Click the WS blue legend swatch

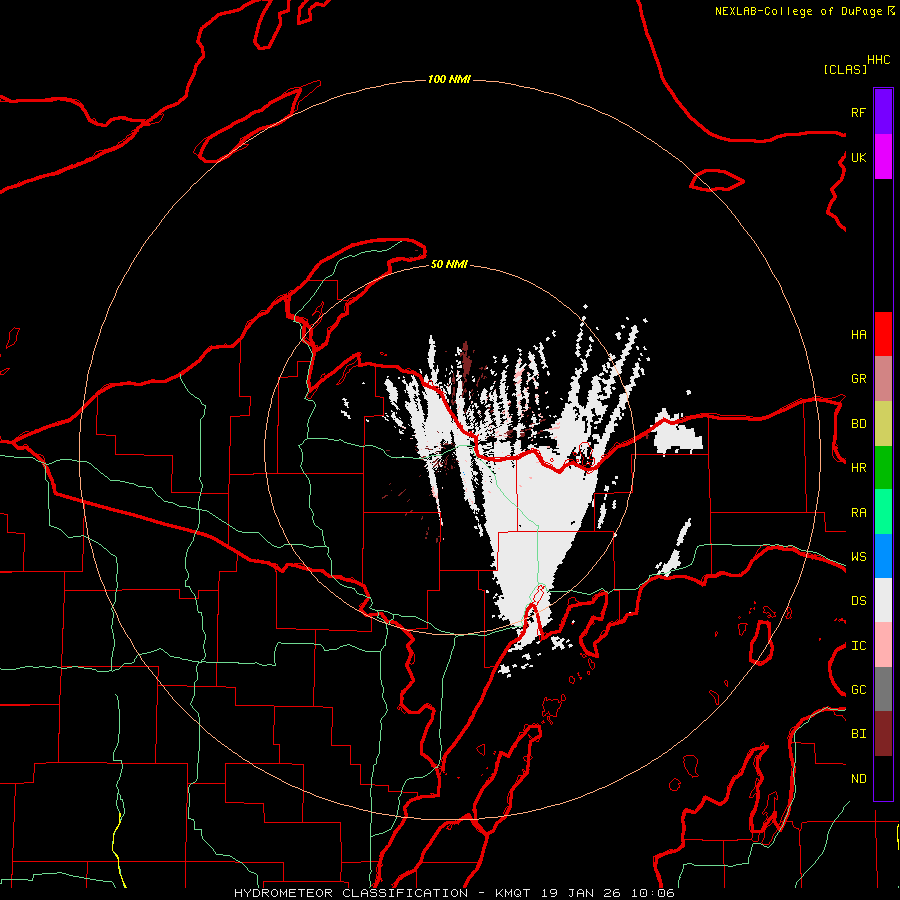pyautogui.click(x=883, y=556)
